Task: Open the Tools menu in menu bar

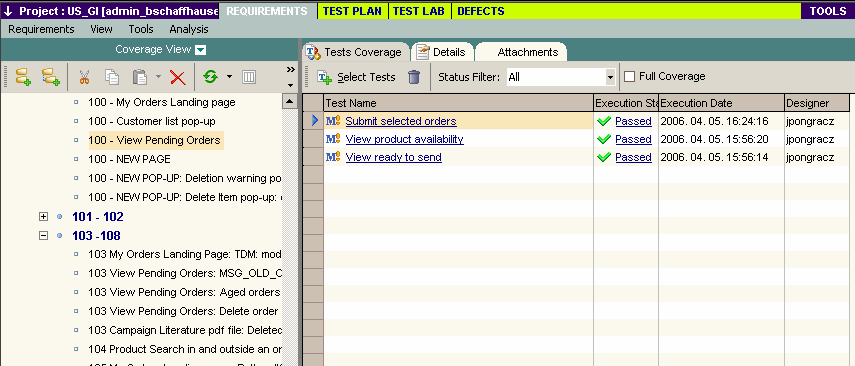Action: pyautogui.click(x=141, y=29)
